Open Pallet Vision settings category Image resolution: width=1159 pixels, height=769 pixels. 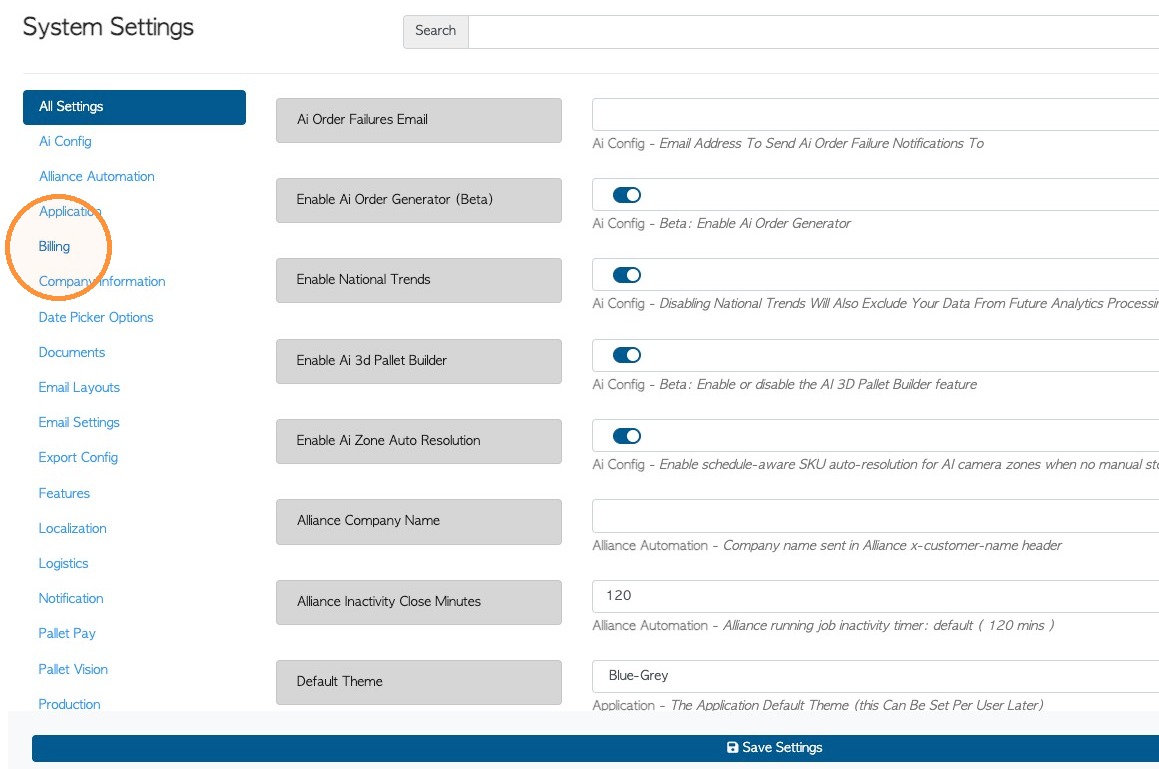click(x=73, y=669)
